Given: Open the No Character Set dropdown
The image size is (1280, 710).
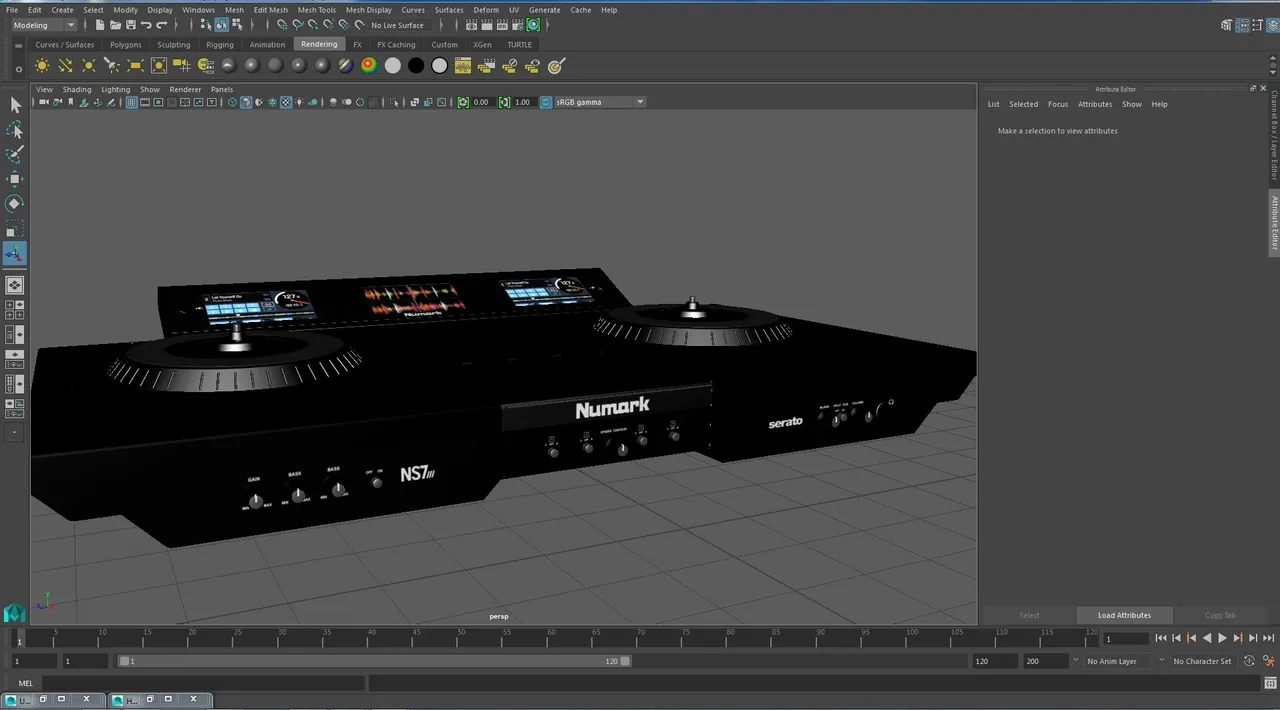Looking at the screenshot, I should point(1203,661).
